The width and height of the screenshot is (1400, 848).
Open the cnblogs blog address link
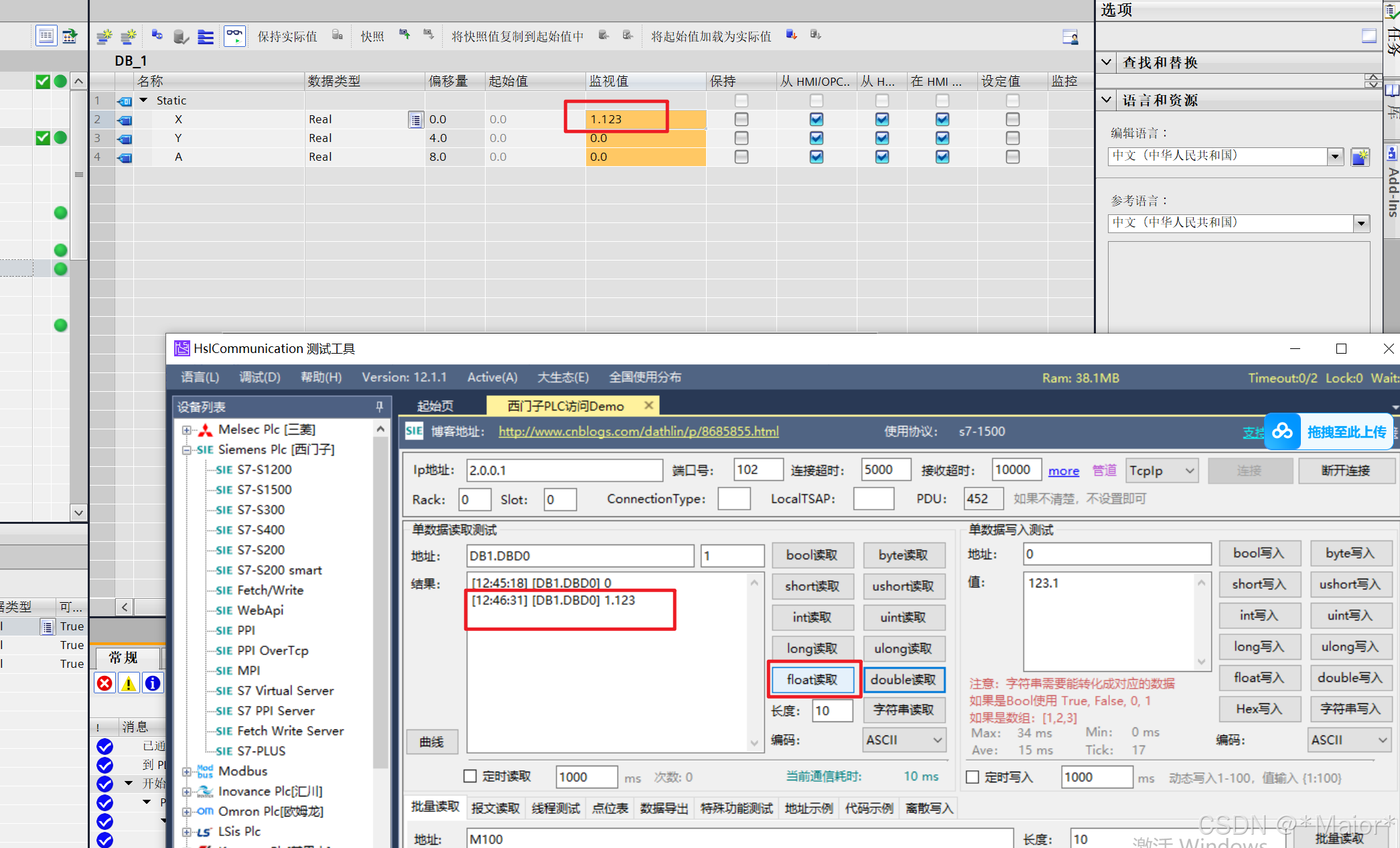[x=638, y=431]
